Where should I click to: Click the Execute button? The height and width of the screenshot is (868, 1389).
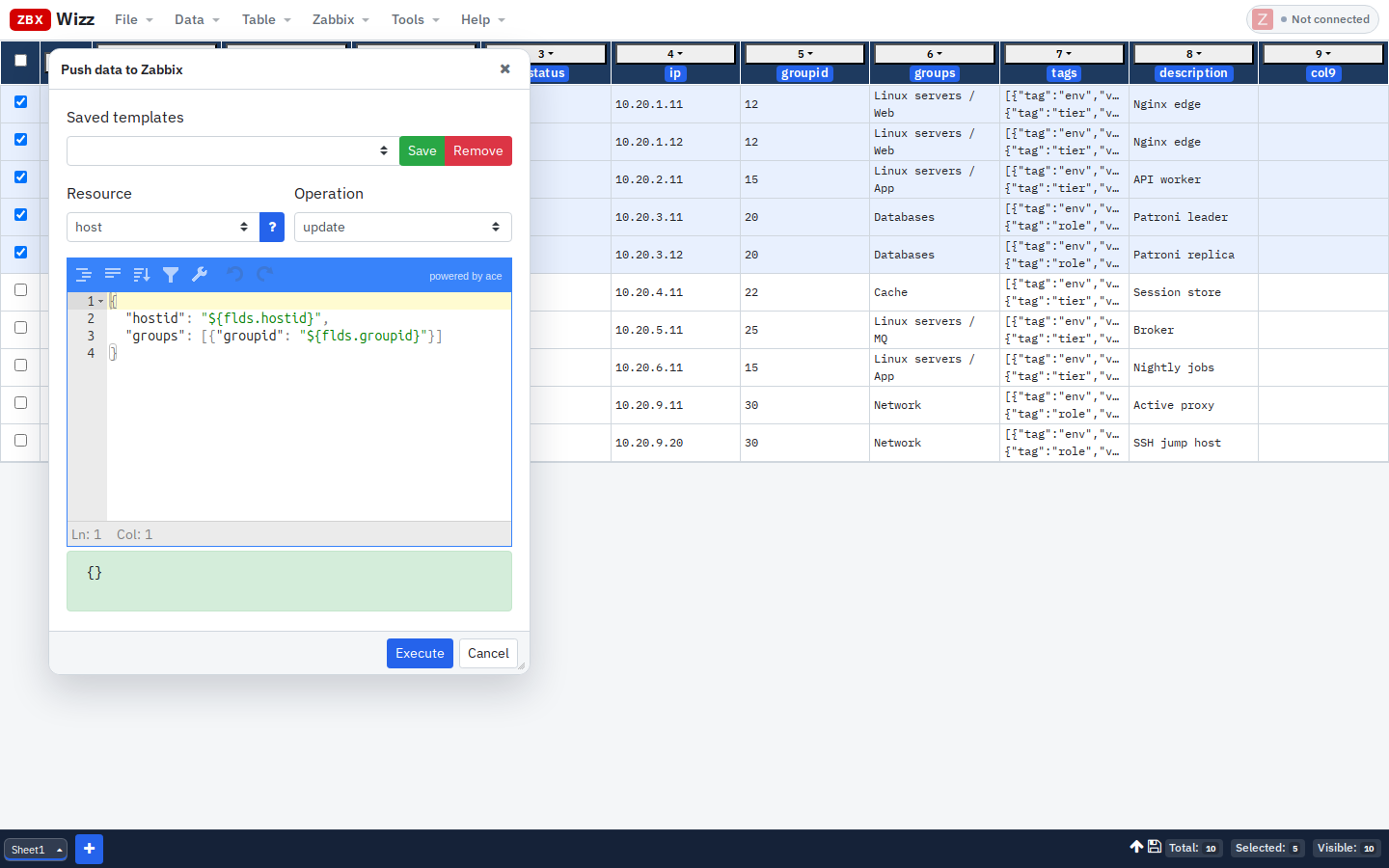pyautogui.click(x=420, y=653)
